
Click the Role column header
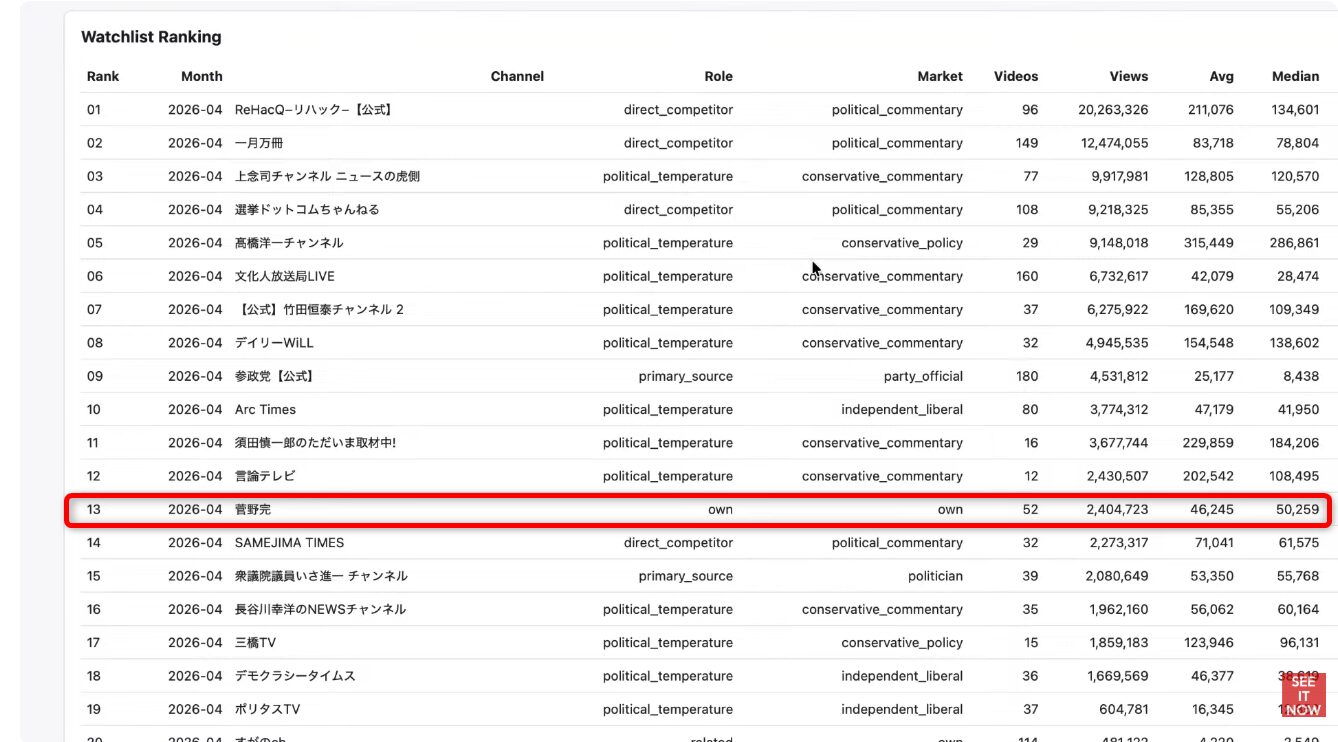tap(718, 76)
